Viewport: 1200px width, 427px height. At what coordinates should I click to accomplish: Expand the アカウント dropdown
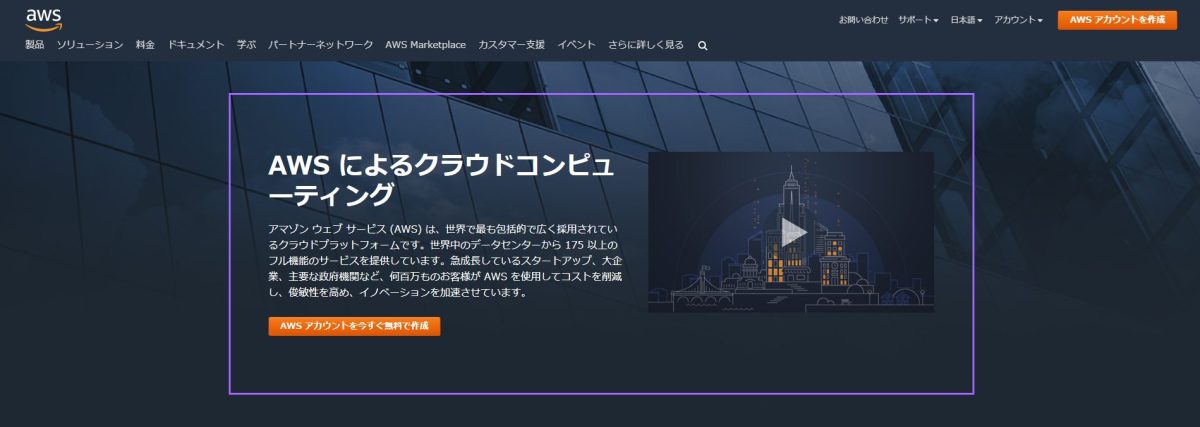click(1019, 20)
